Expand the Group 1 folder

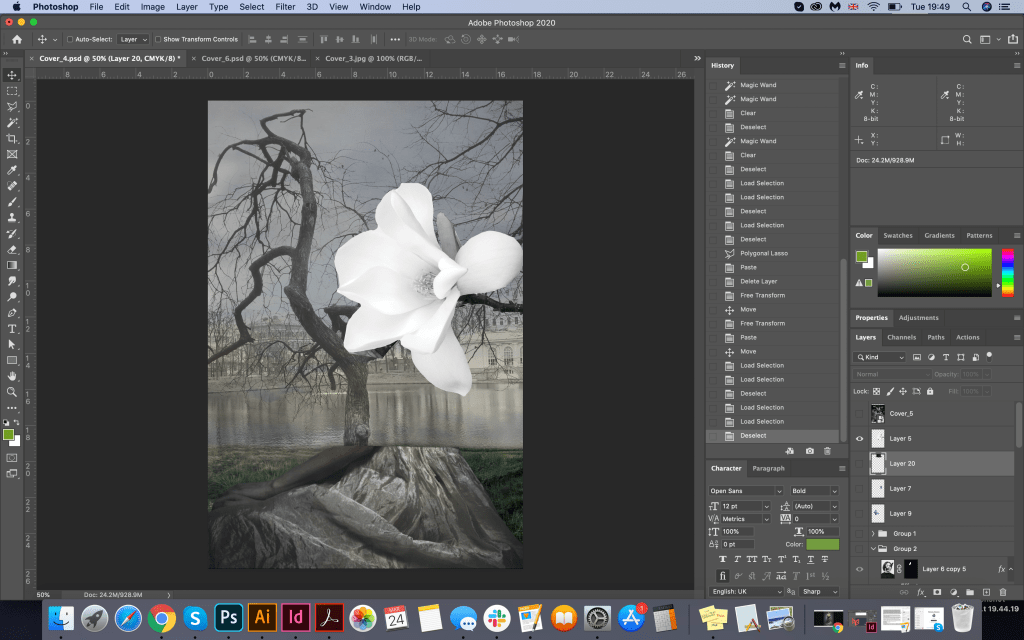click(872, 533)
